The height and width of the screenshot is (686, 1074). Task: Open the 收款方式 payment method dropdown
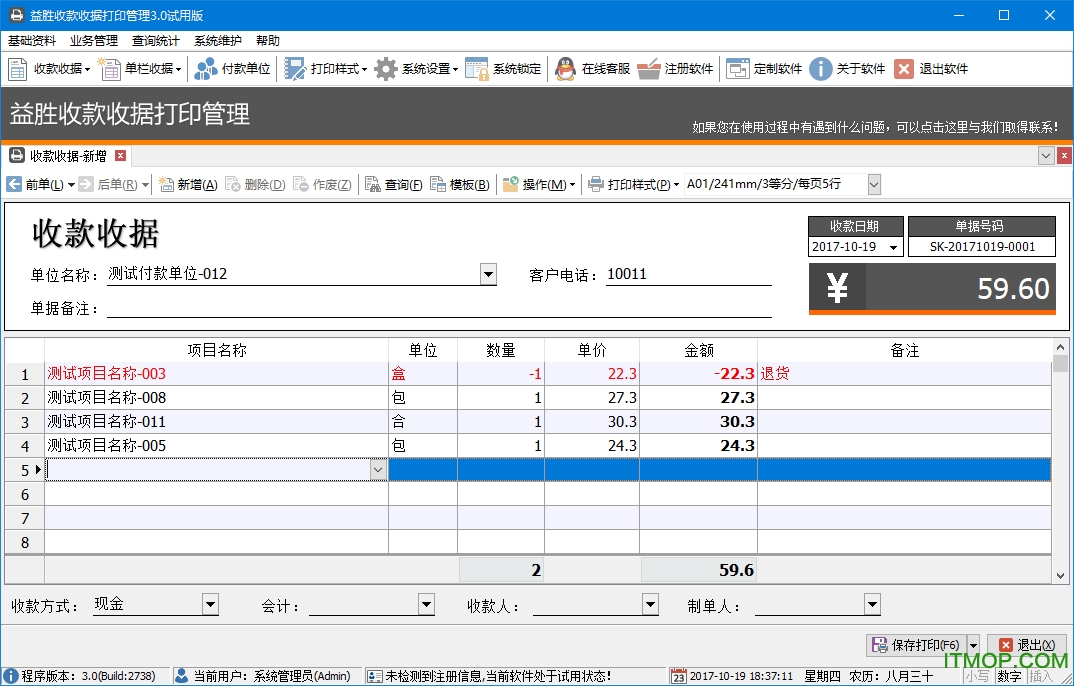tap(209, 605)
